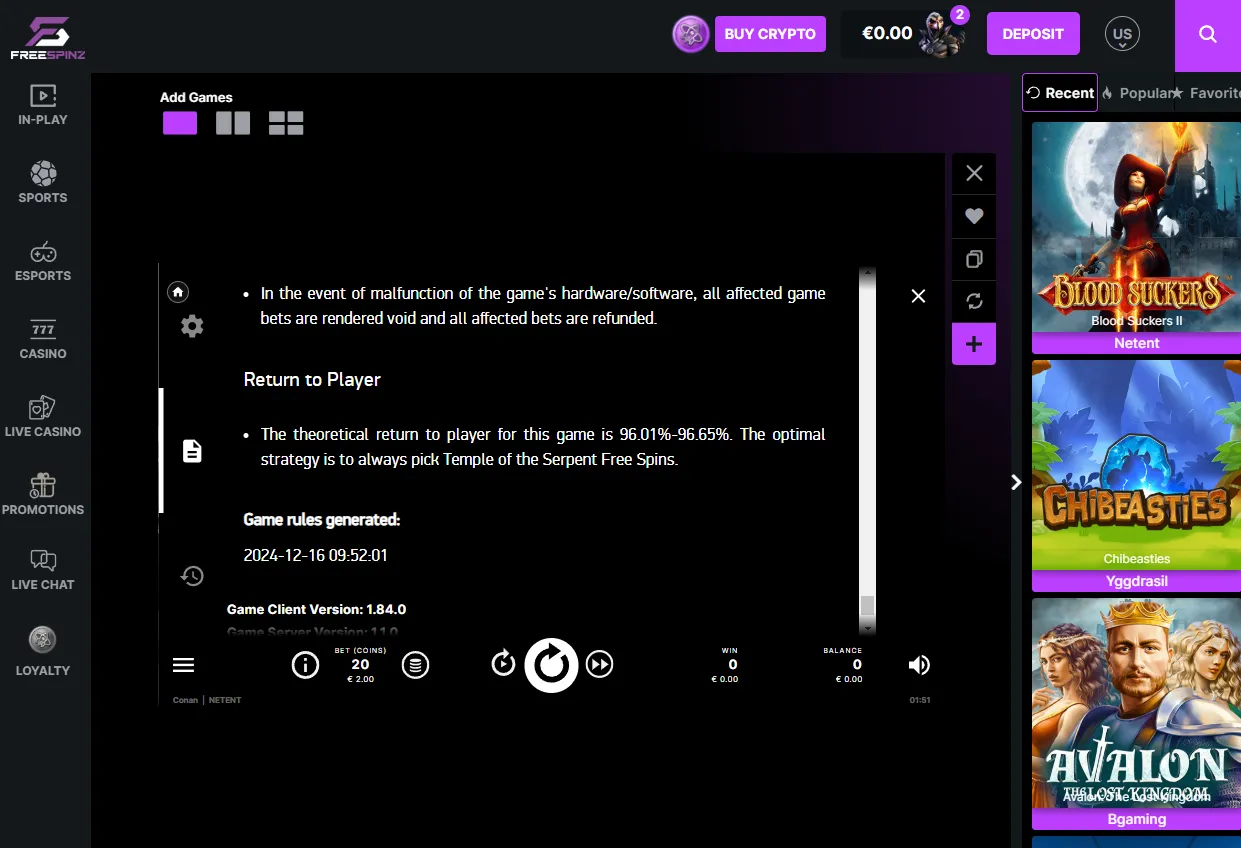Close the game rules panel
The image size is (1241, 848).
[918, 296]
